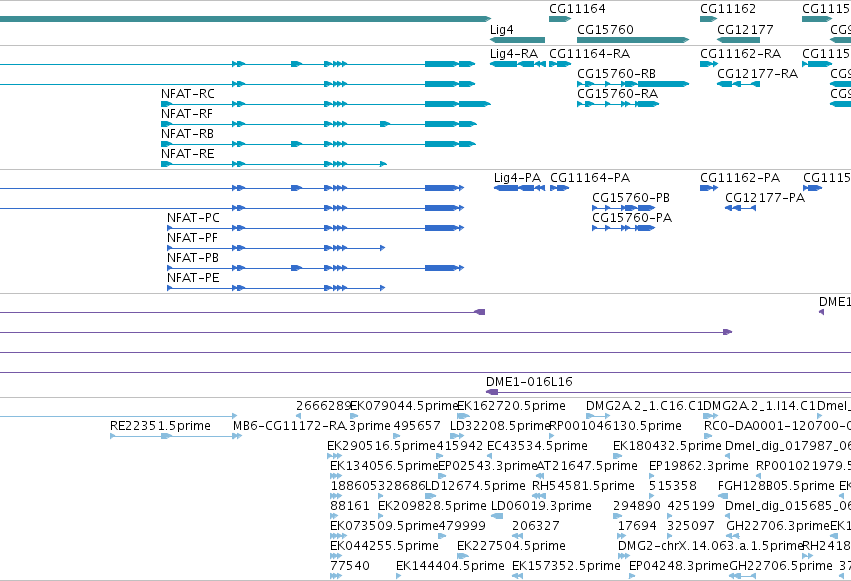Click the EP04248.3prime EST label

click(678, 566)
